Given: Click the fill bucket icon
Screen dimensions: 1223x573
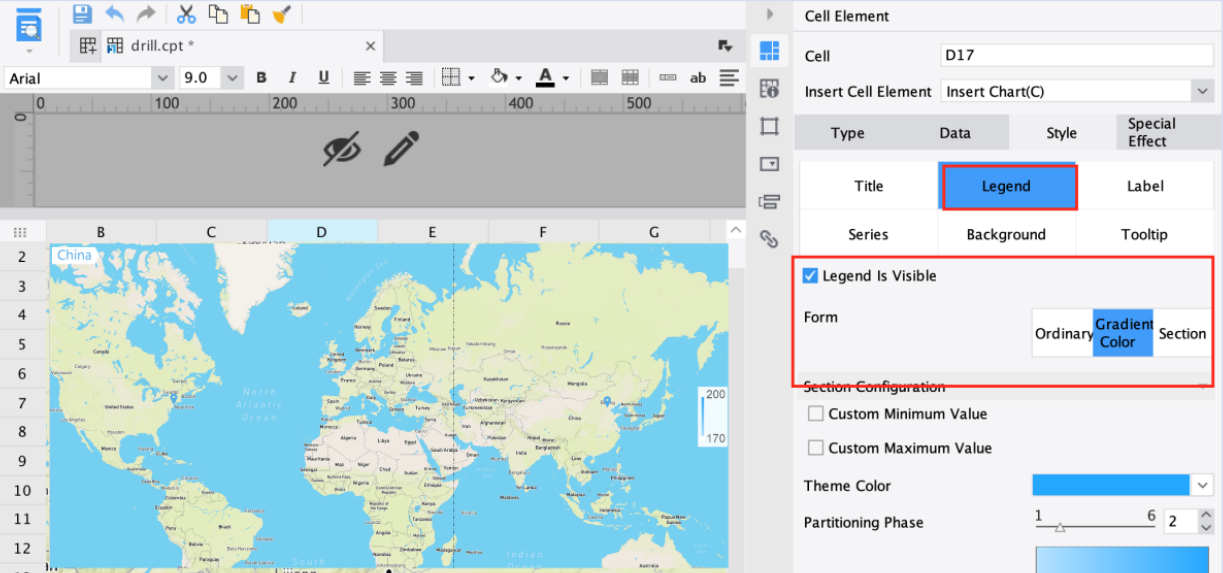Looking at the screenshot, I should pos(500,77).
